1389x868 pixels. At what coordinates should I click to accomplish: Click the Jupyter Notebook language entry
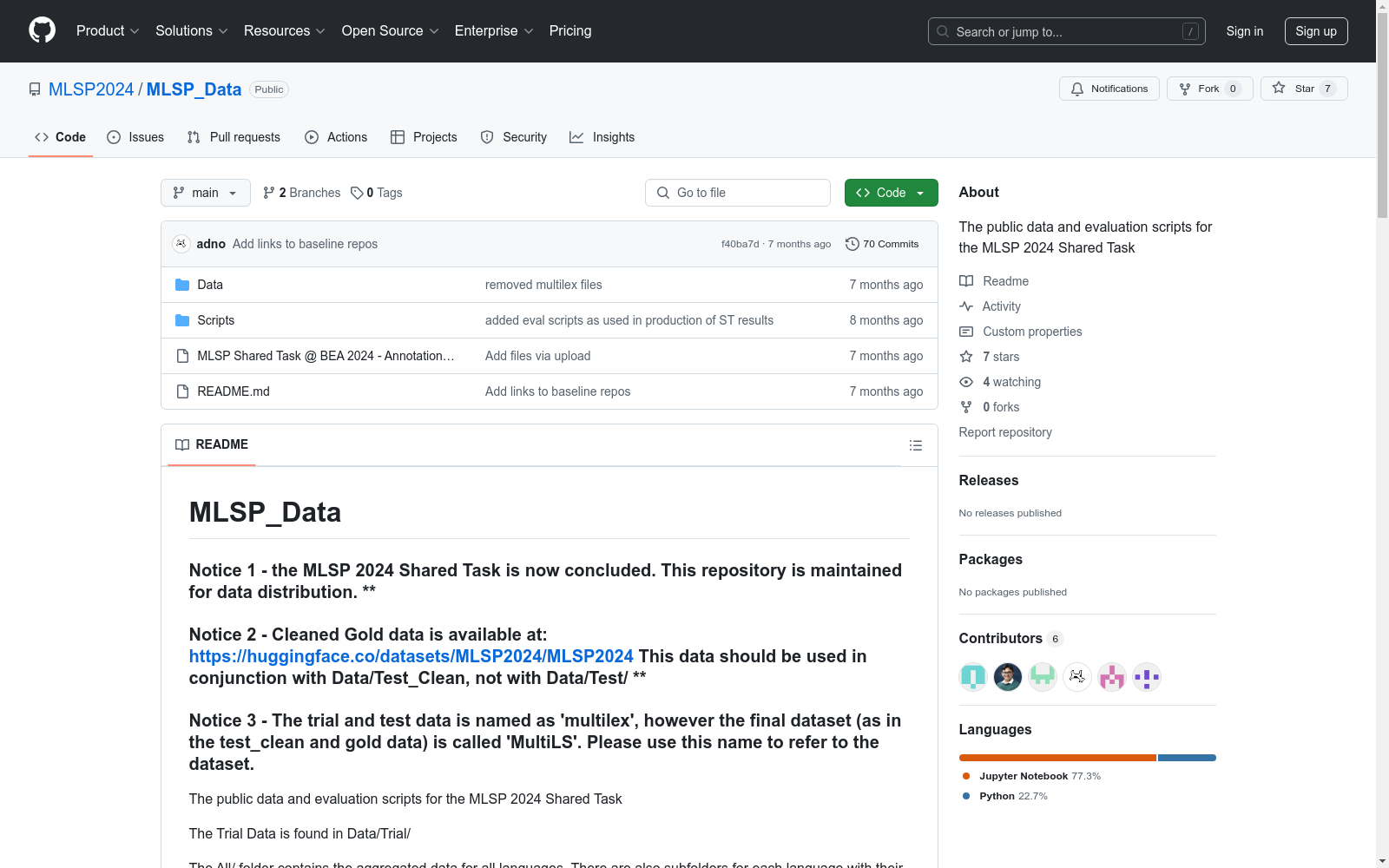click(1031, 776)
